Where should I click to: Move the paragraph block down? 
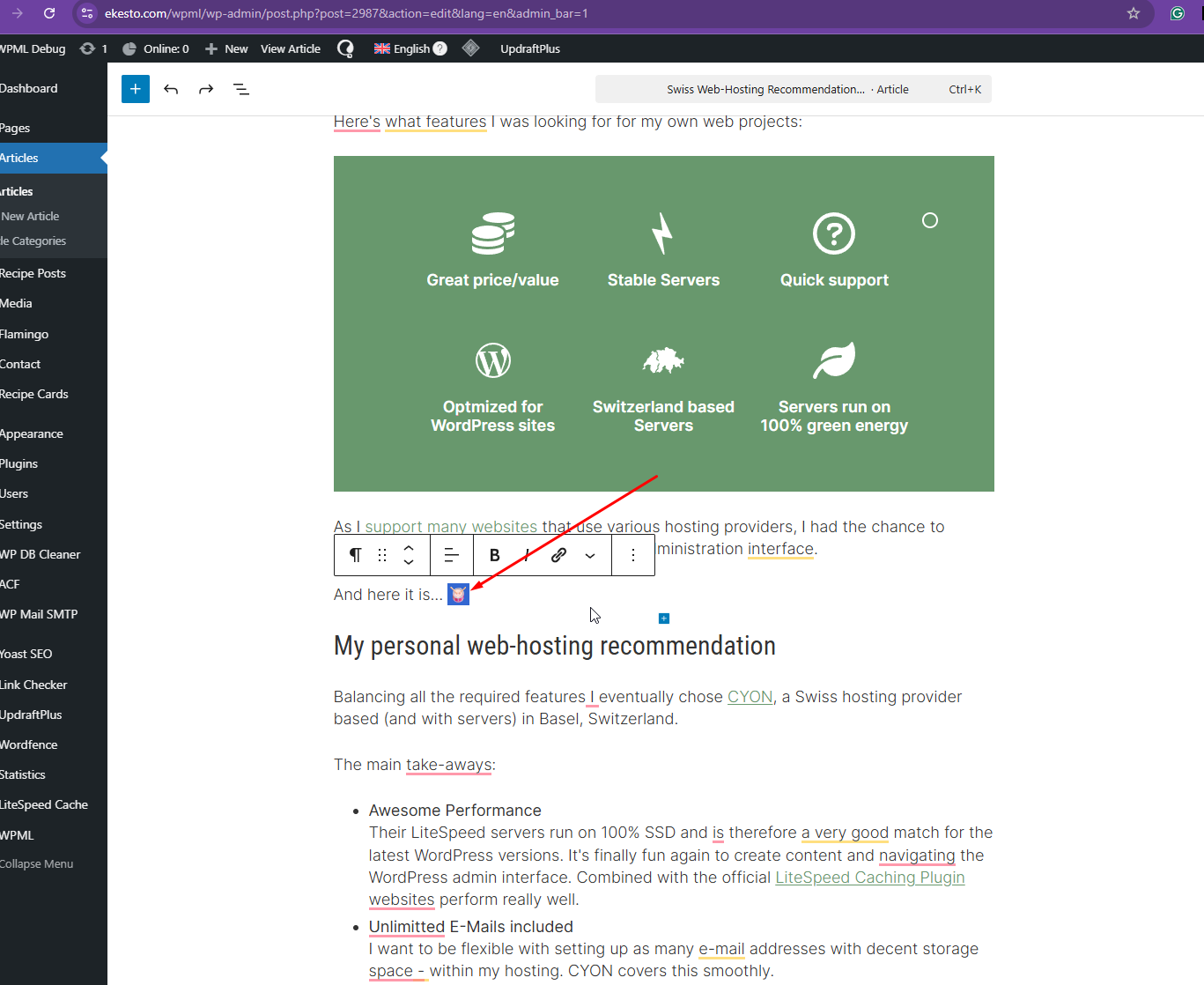click(x=409, y=561)
